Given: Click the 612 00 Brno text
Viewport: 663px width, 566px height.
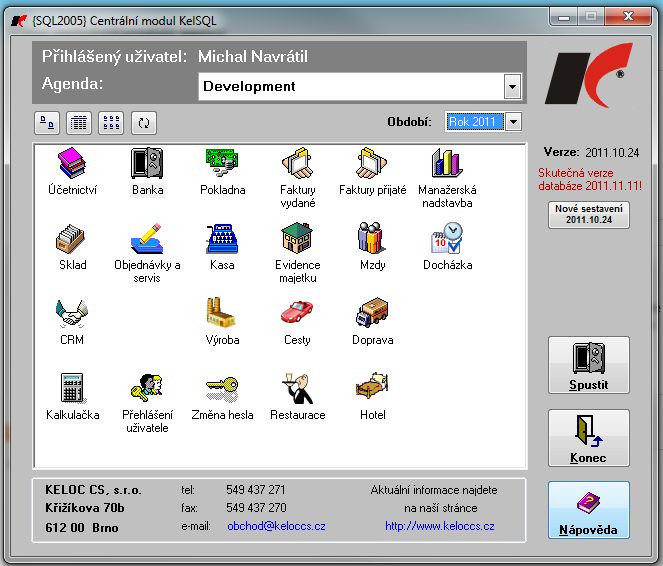Looking at the screenshot, I should pyautogui.click(x=82, y=528).
